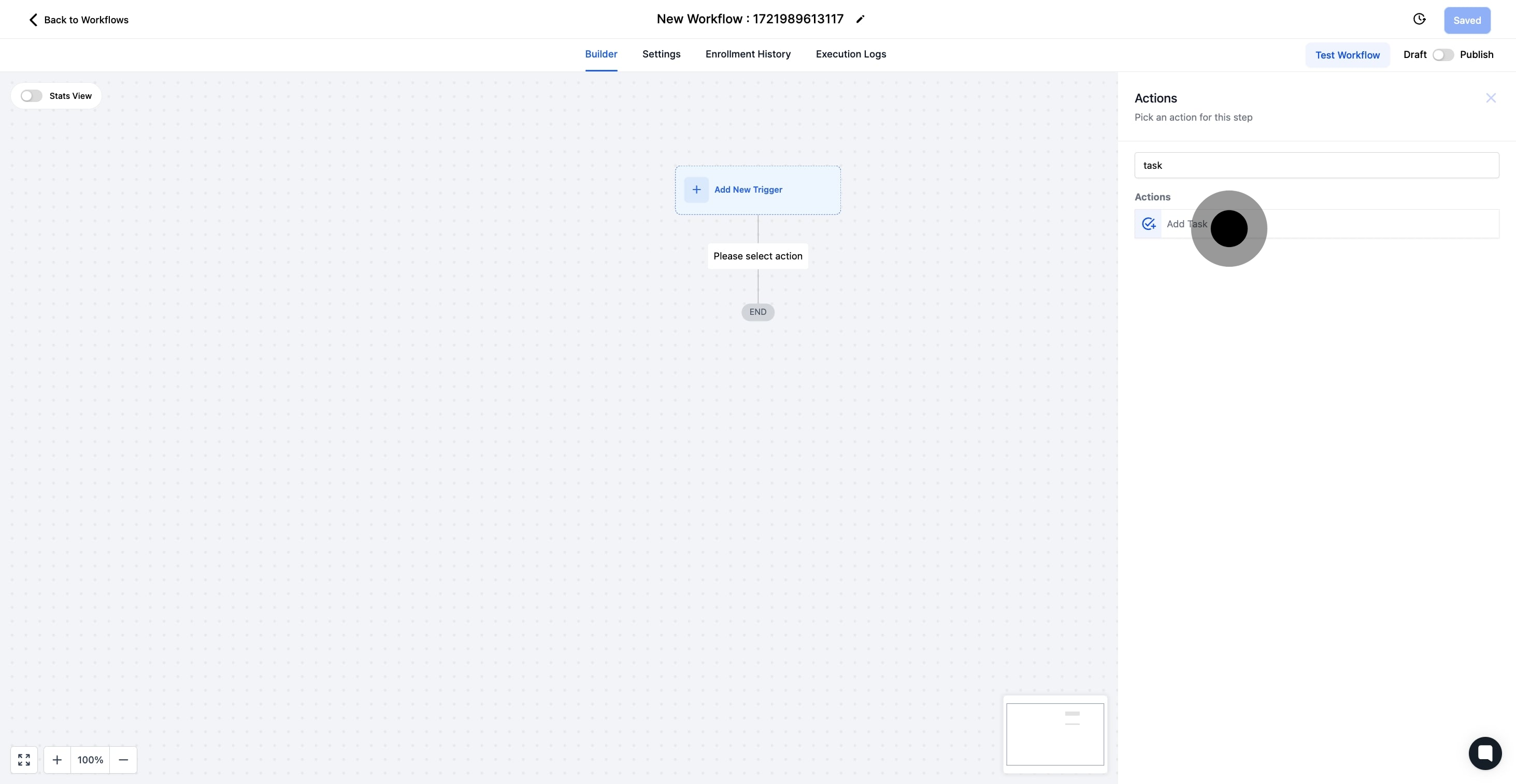Click the 100% zoom level indicator
The width and height of the screenshot is (1516, 784).
click(x=90, y=760)
